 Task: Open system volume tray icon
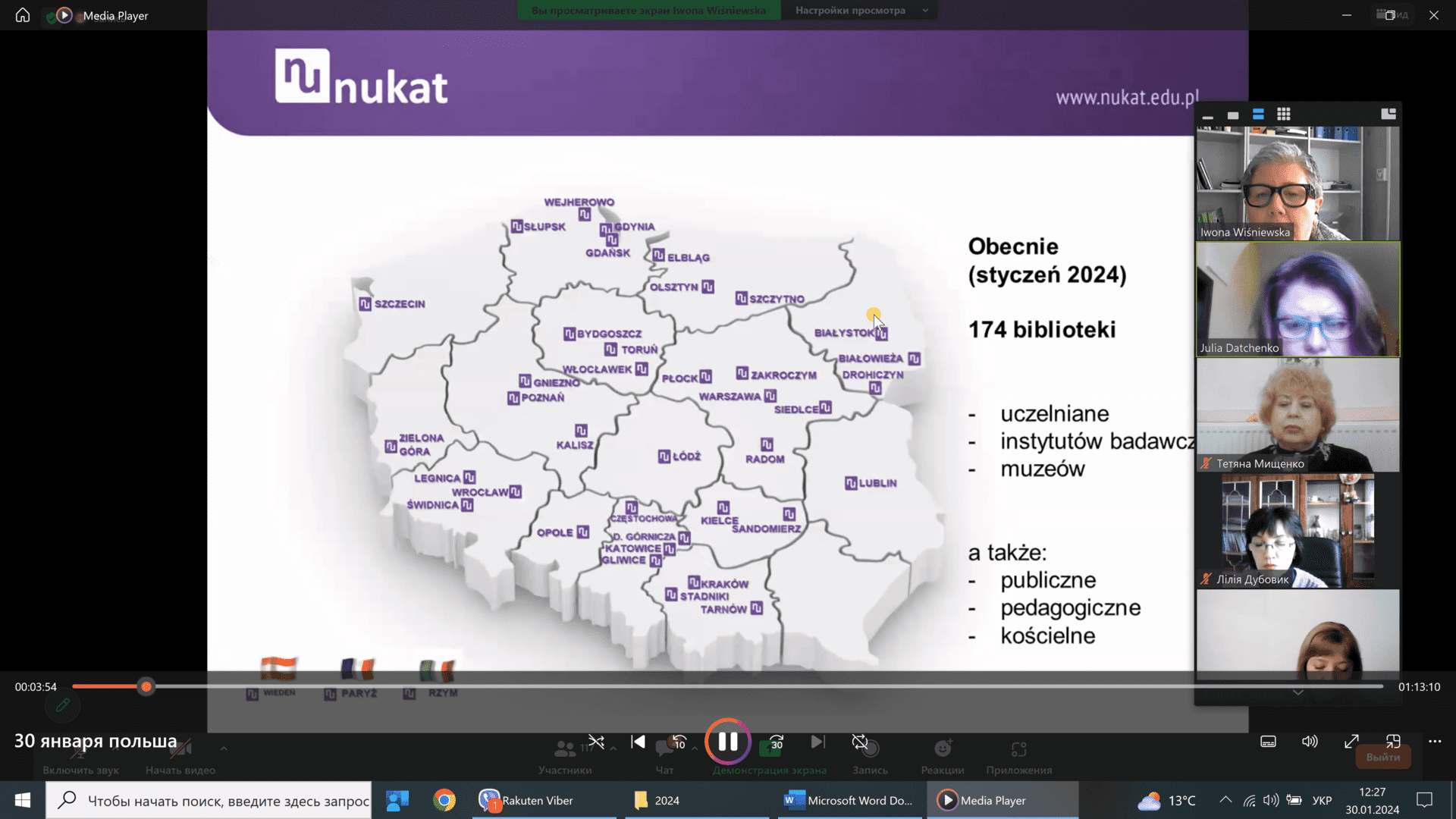tap(1271, 800)
